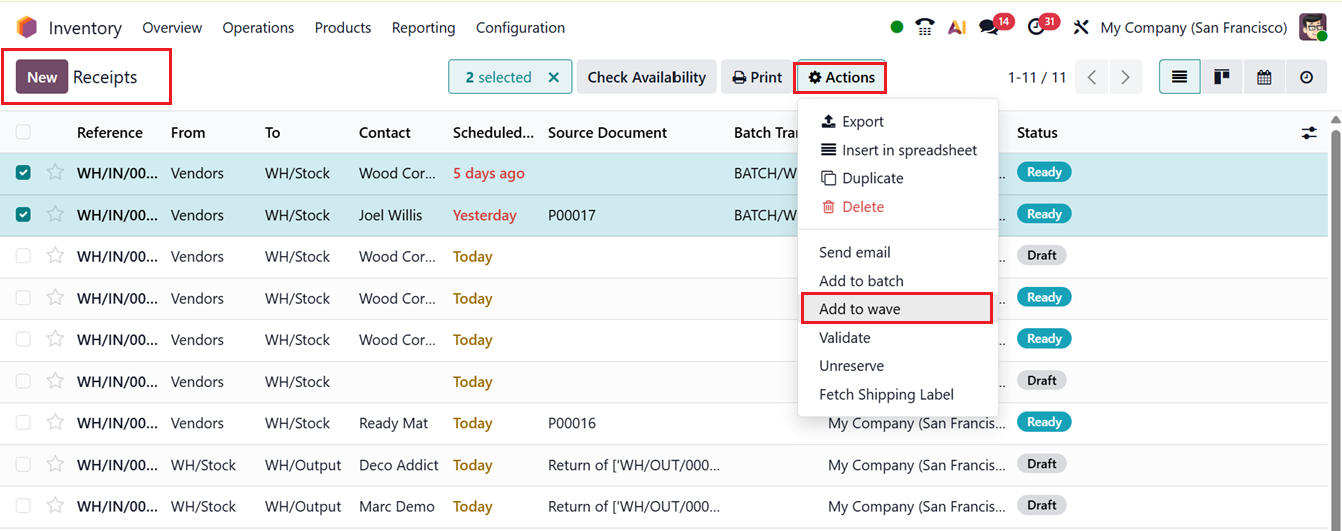The image size is (1342, 531).
Task: Open optional columns adjust settings
Action: pos(1309,132)
